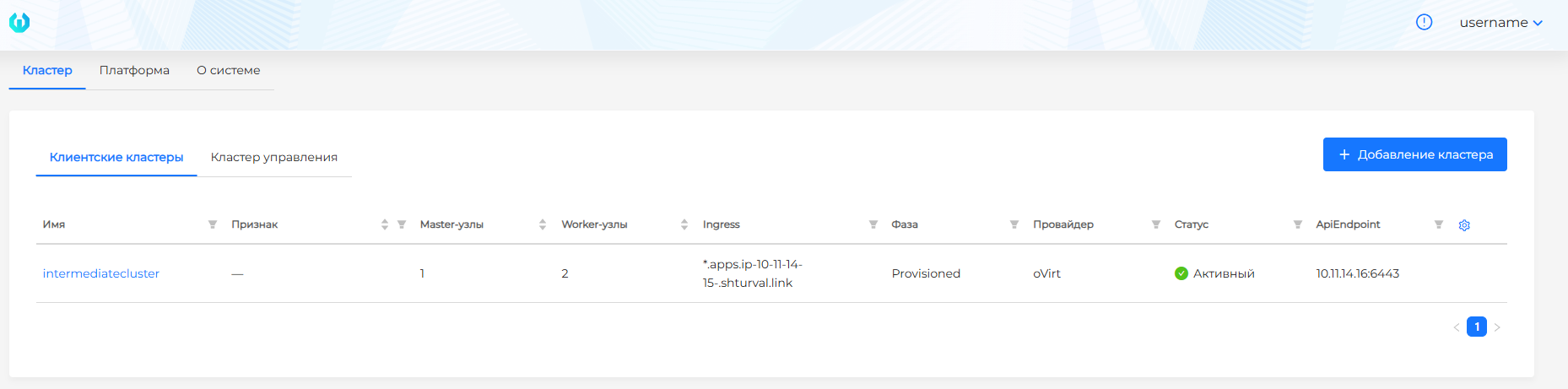Go to next pagination page arrow
The height and width of the screenshot is (389, 1568).
pyautogui.click(x=1497, y=327)
